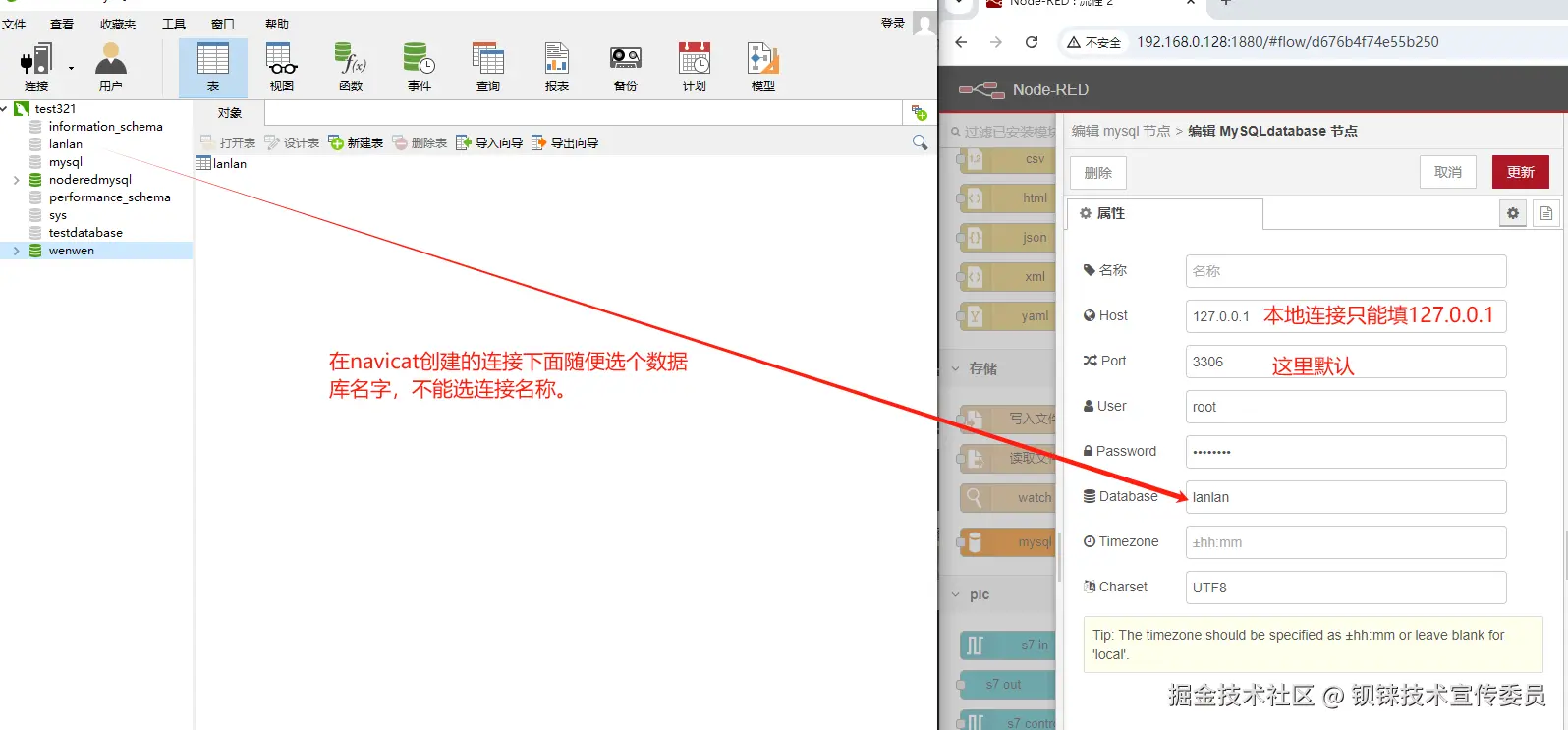The image size is (1568, 730).
Task: Select View (视图) toolbar icon
Action: click(x=282, y=68)
